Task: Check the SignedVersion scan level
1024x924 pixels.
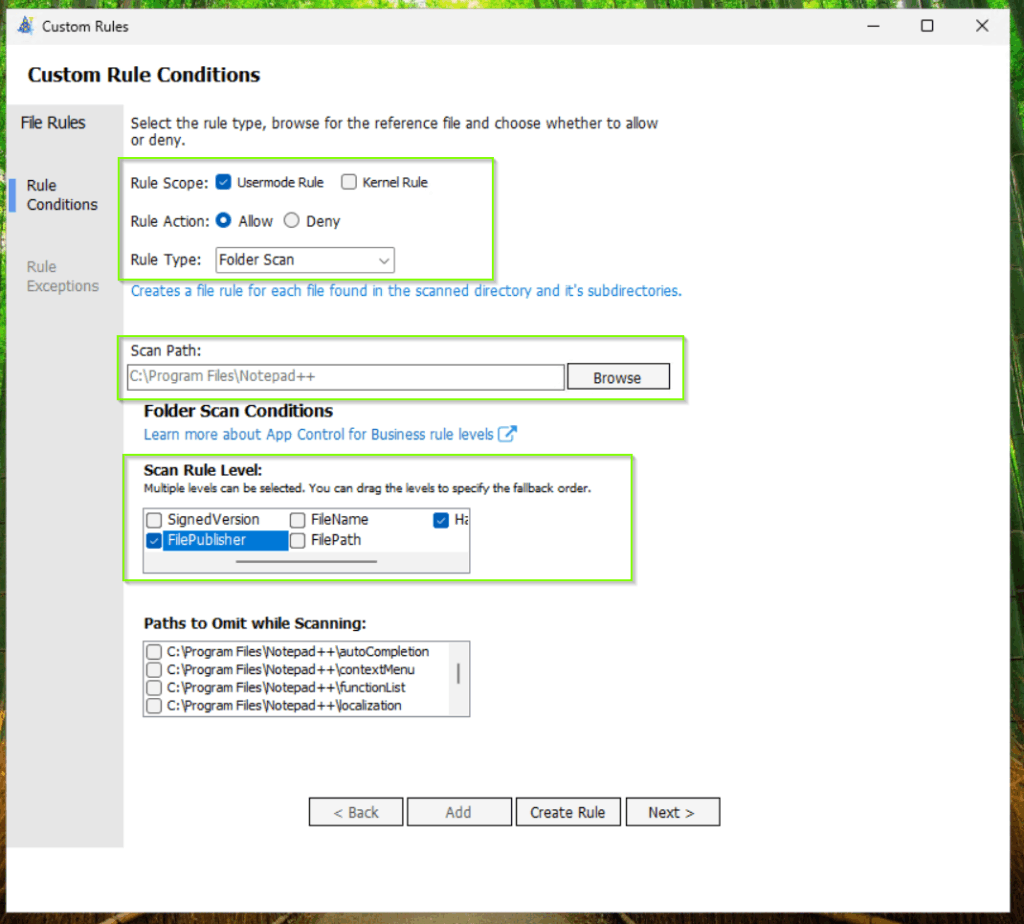Action: tap(154, 520)
